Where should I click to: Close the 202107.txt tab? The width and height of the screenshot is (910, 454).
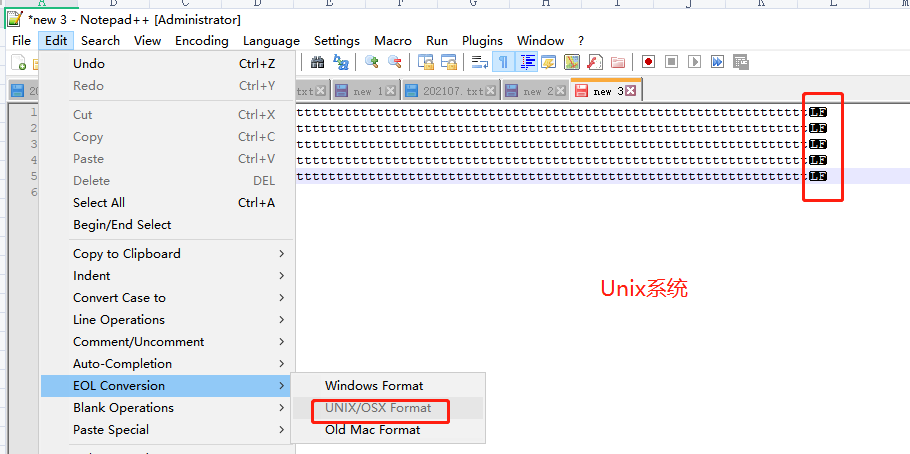[491, 91]
